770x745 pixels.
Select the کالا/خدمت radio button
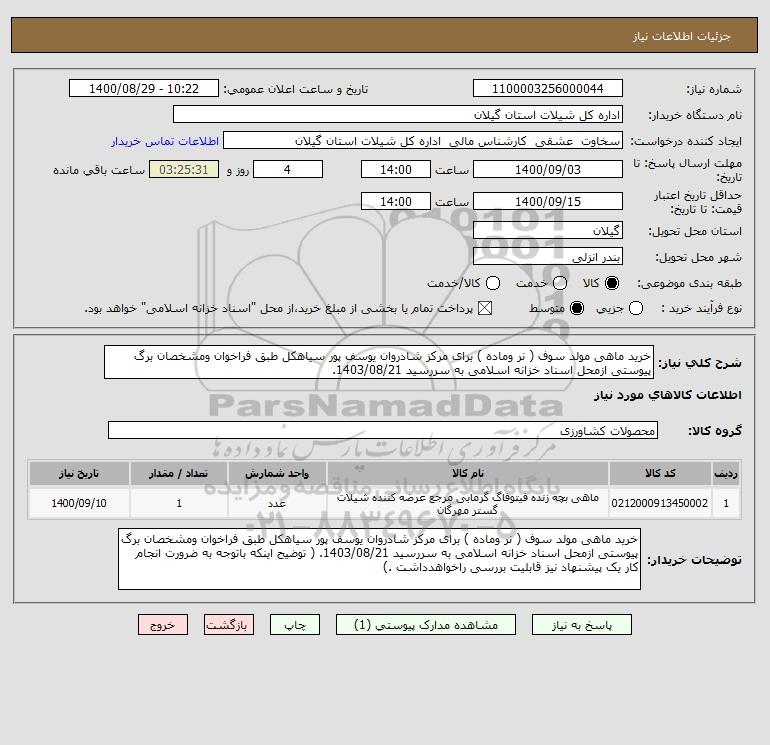493,283
